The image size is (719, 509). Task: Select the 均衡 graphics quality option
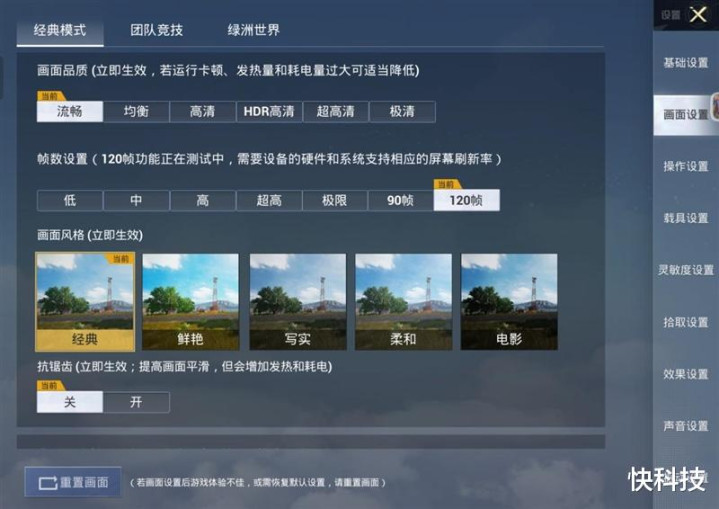click(x=136, y=111)
